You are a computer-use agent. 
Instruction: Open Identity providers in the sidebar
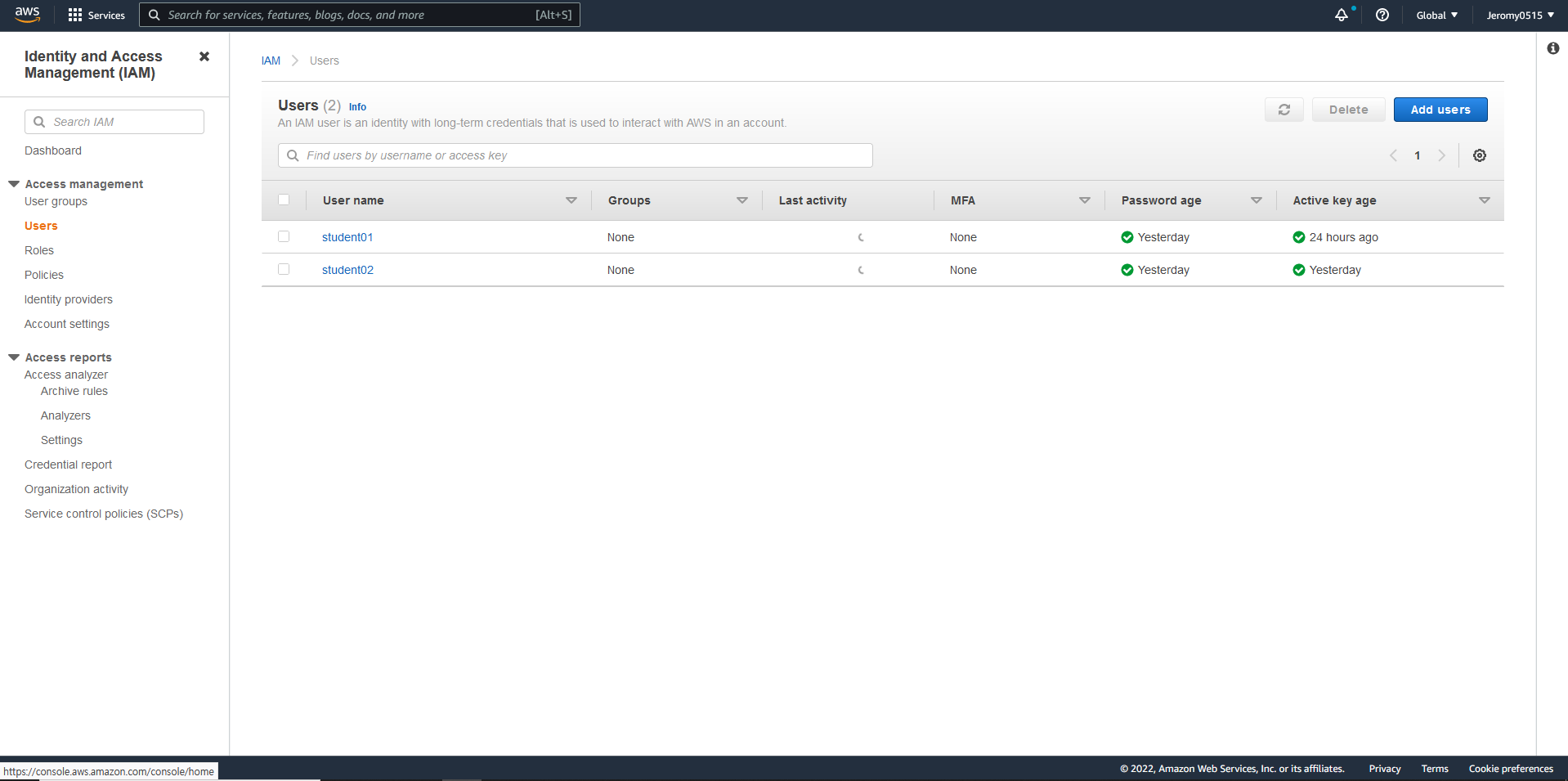(69, 299)
